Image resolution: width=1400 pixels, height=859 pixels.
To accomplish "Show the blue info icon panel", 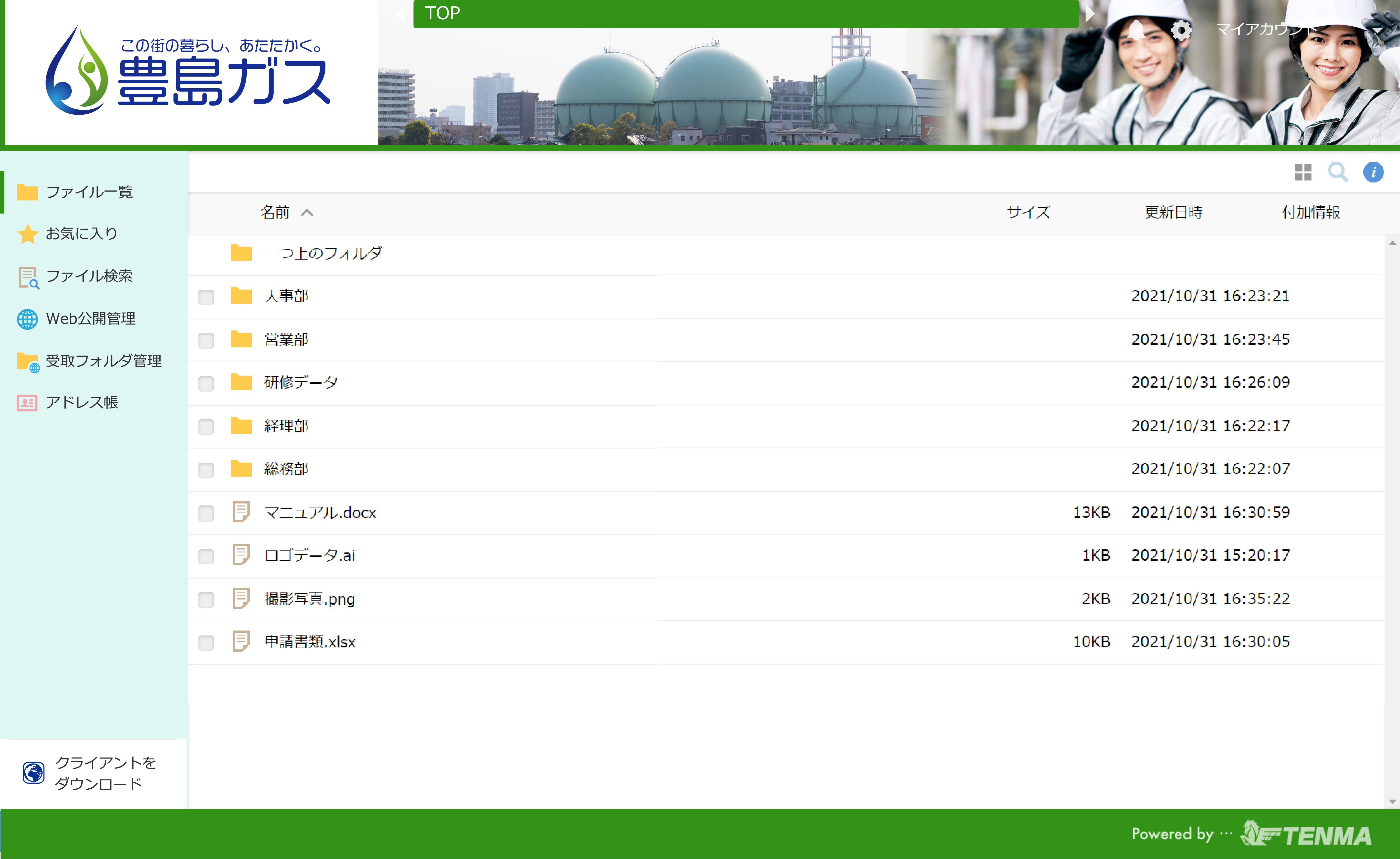I will tap(1373, 172).
